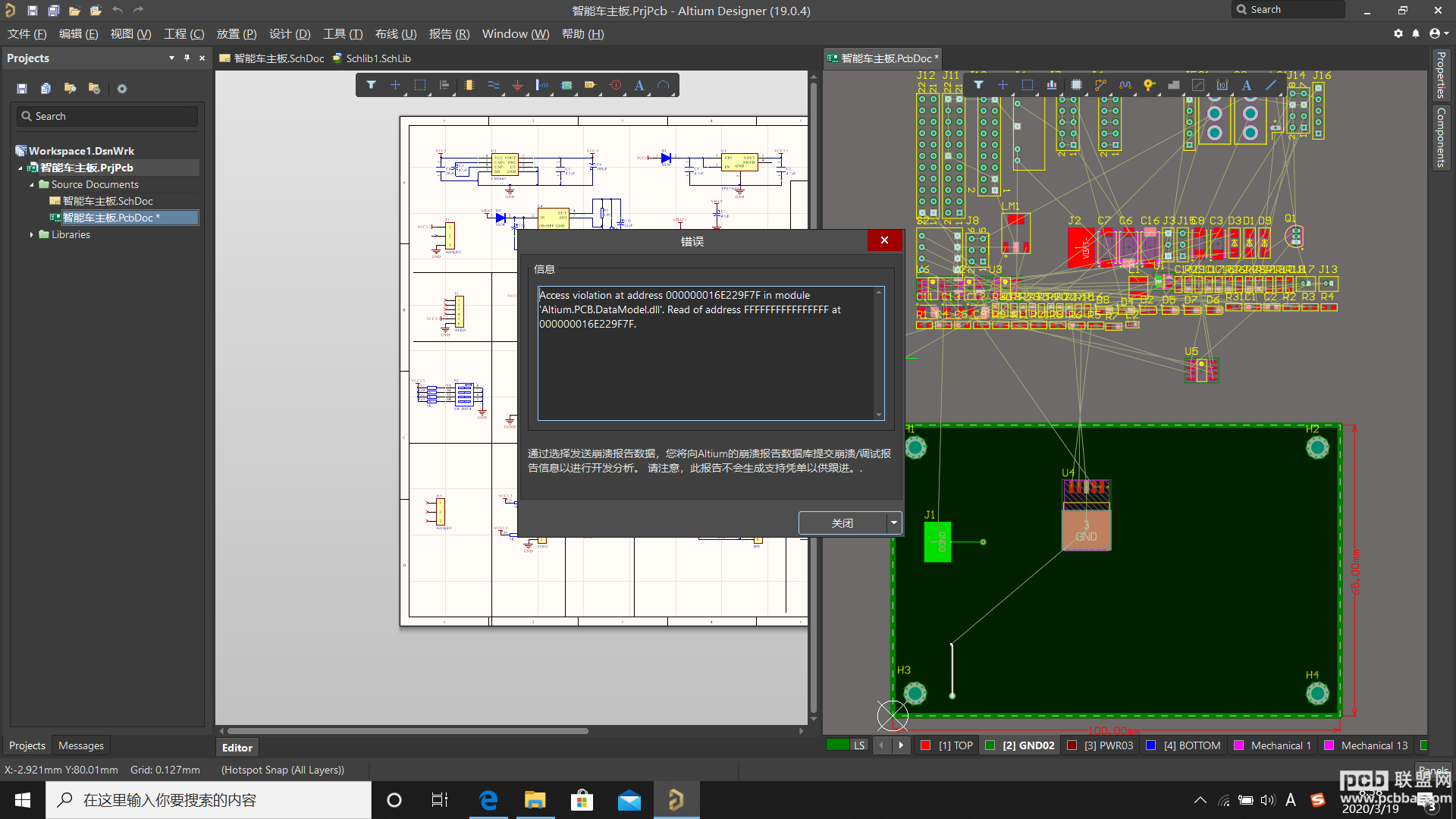Screen dimensions: 1456x819
Task: Open Projects panel options gear icon
Action: [122, 89]
